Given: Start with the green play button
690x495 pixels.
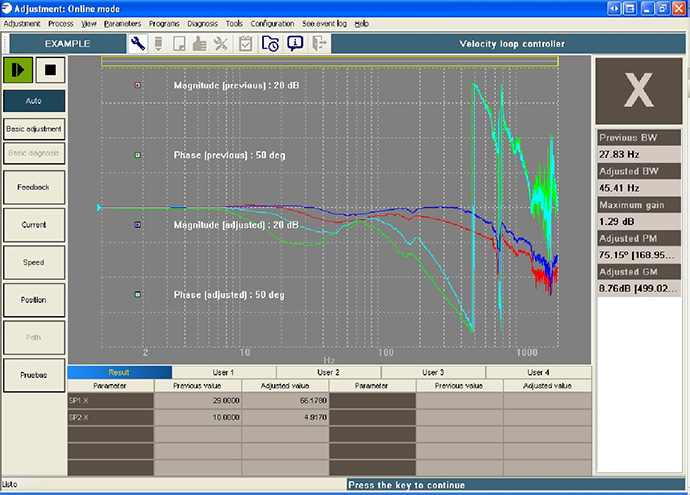Looking at the screenshot, I should pyautogui.click(x=18, y=70).
